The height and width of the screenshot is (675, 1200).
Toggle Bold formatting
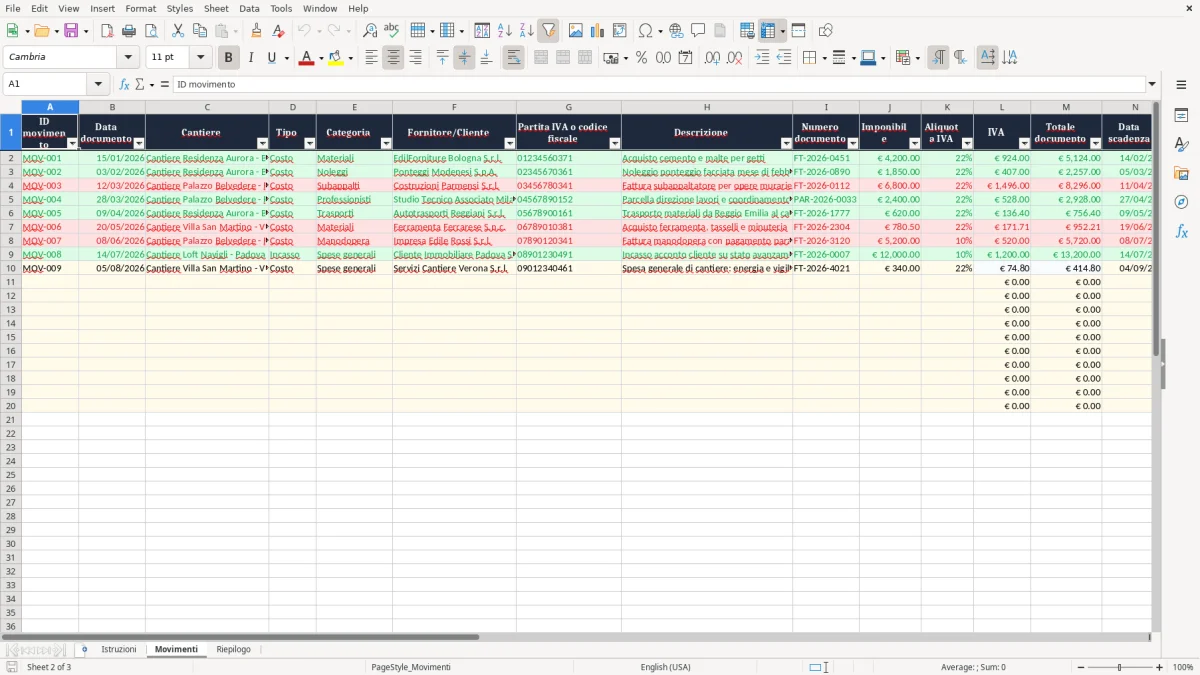(229, 58)
